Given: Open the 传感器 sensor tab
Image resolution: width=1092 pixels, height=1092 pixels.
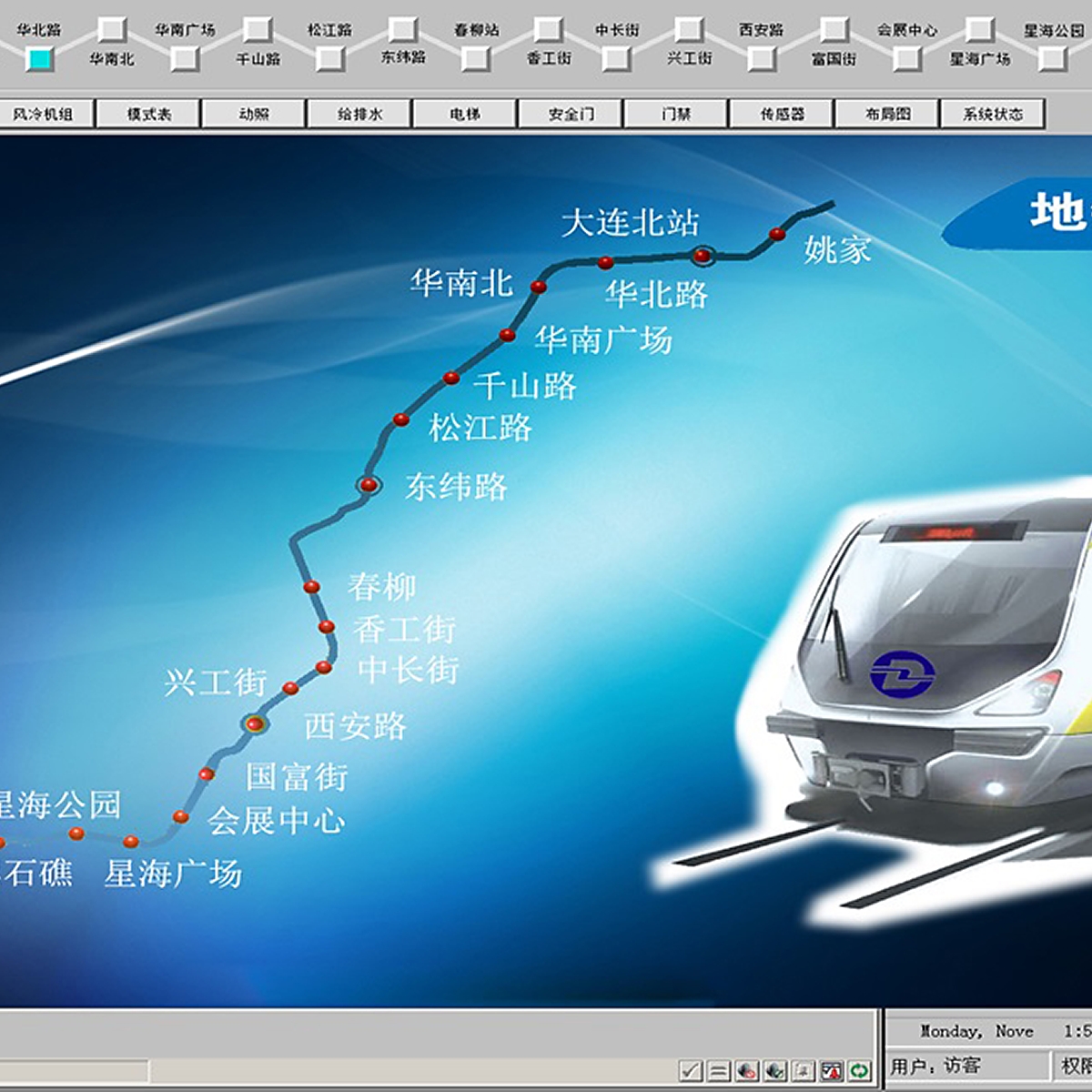Looking at the screenshot, I should [782, 114].
